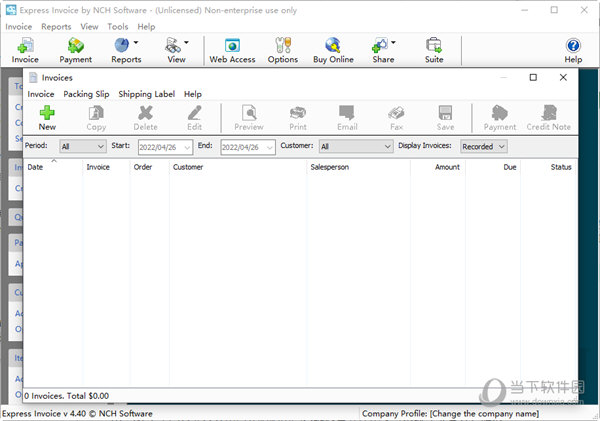Close the Invoices child window
This screenshot has height=421, width=600.
563,77
